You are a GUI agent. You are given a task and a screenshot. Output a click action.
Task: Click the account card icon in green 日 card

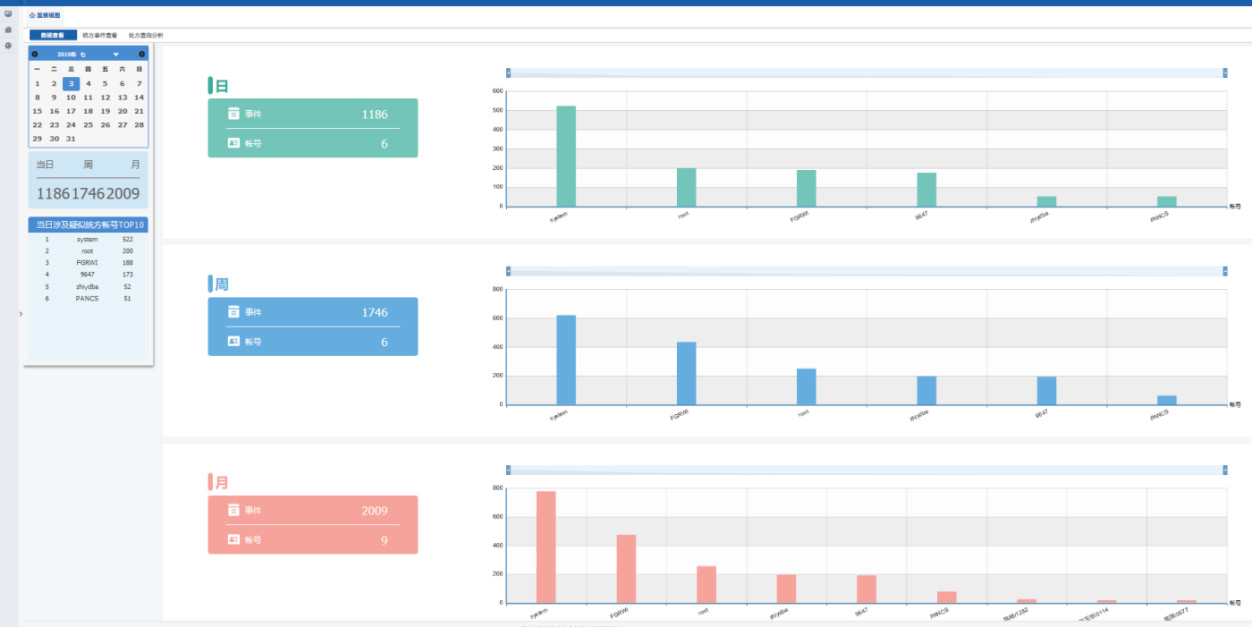coord(233,143)
